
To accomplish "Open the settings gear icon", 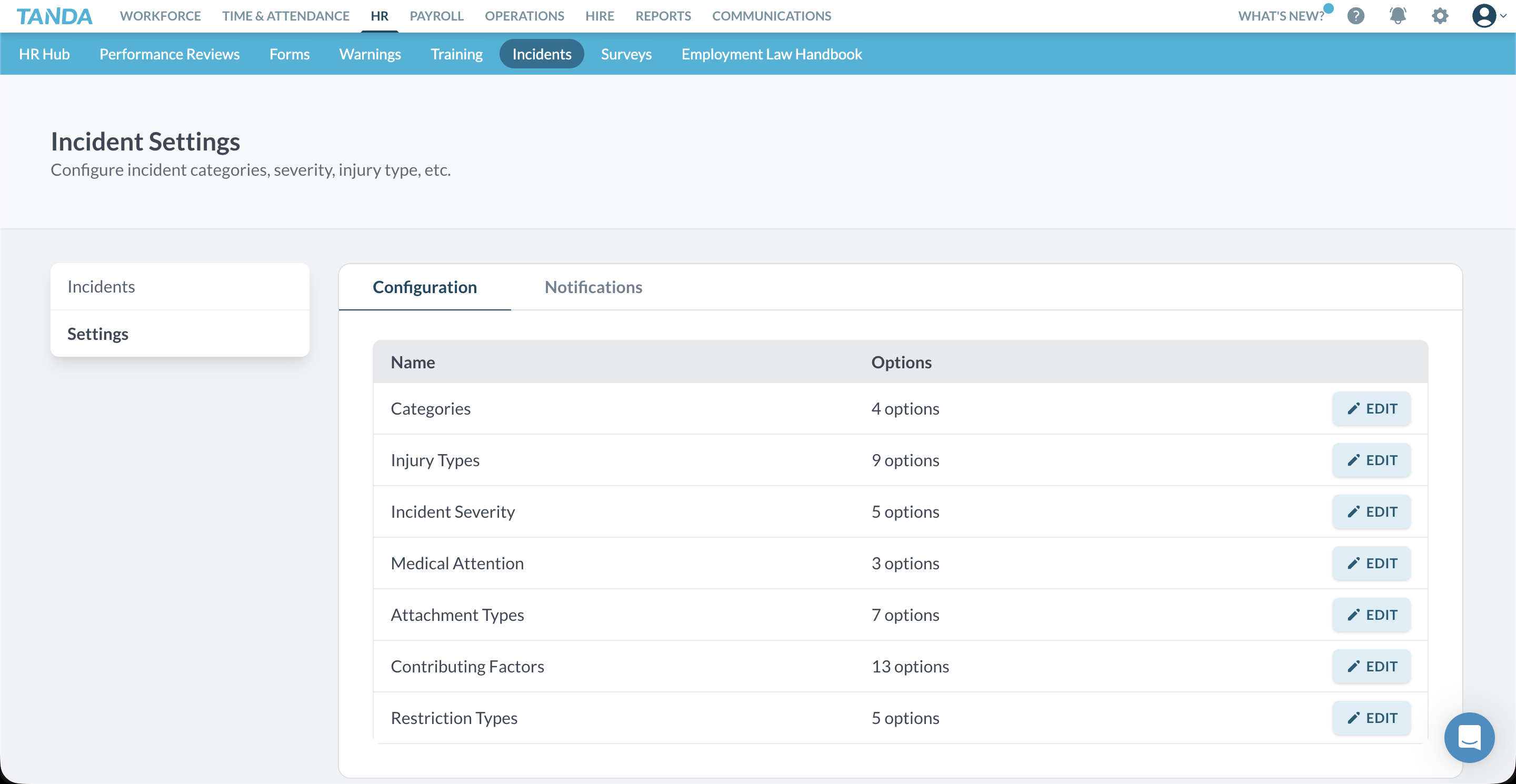I will pos(1440,16).
